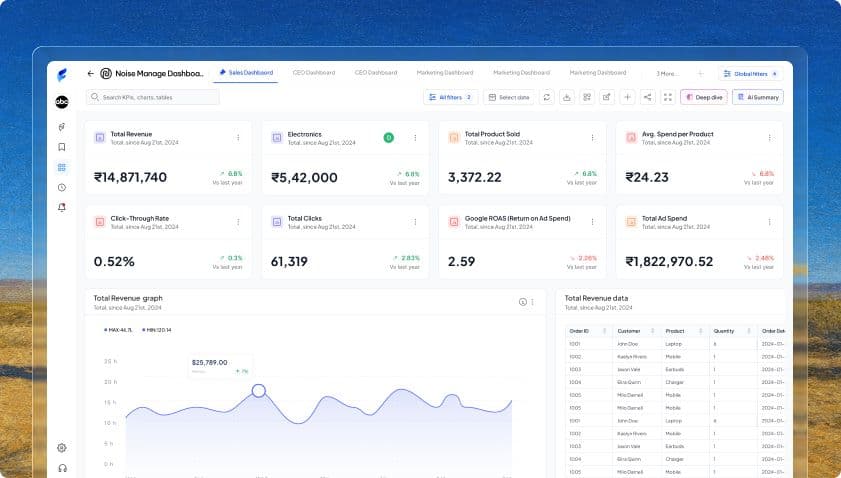Switch to the Sales Dashboard tab

click(246, 72)
